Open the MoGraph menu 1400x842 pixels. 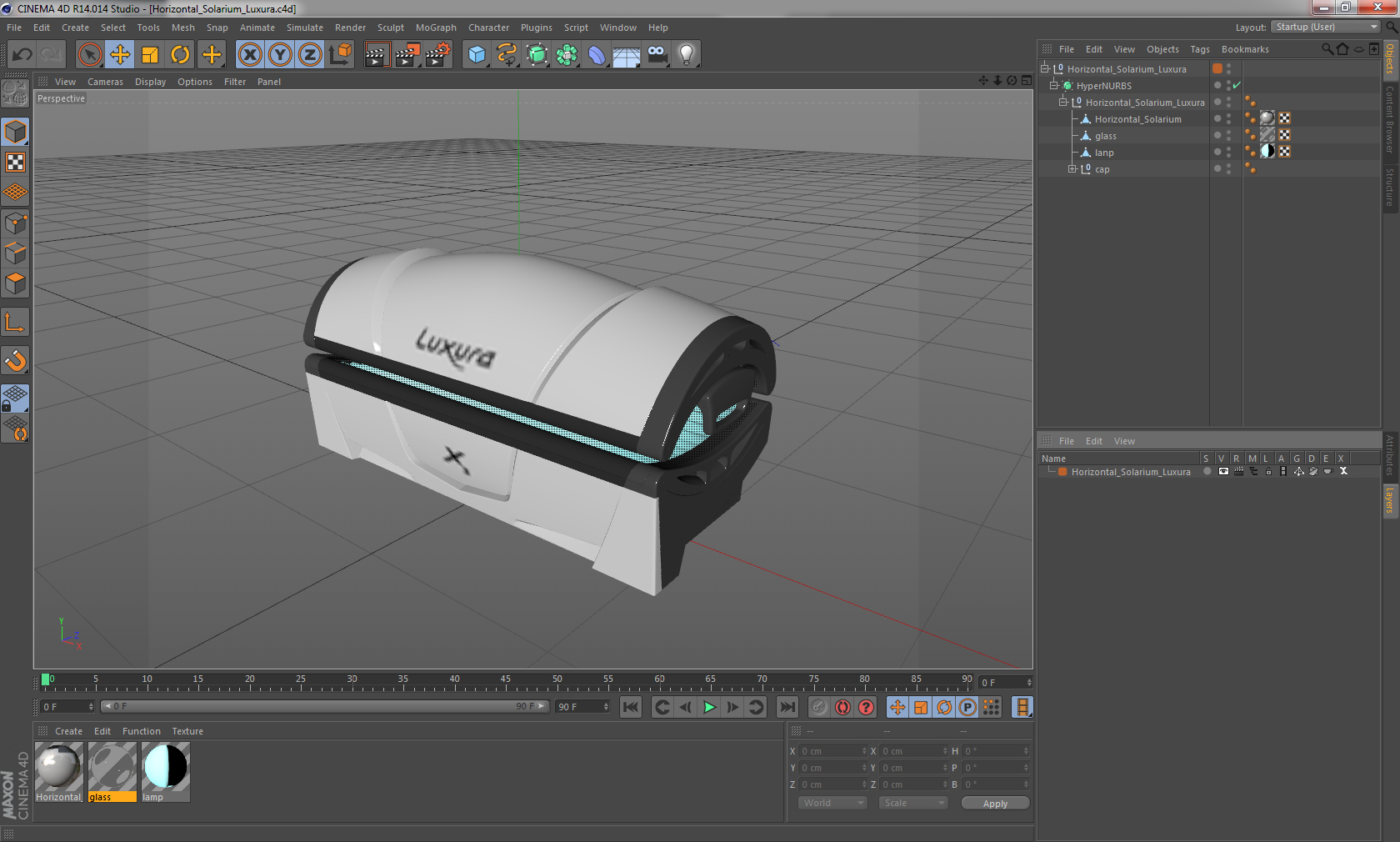tap(436, 28)
